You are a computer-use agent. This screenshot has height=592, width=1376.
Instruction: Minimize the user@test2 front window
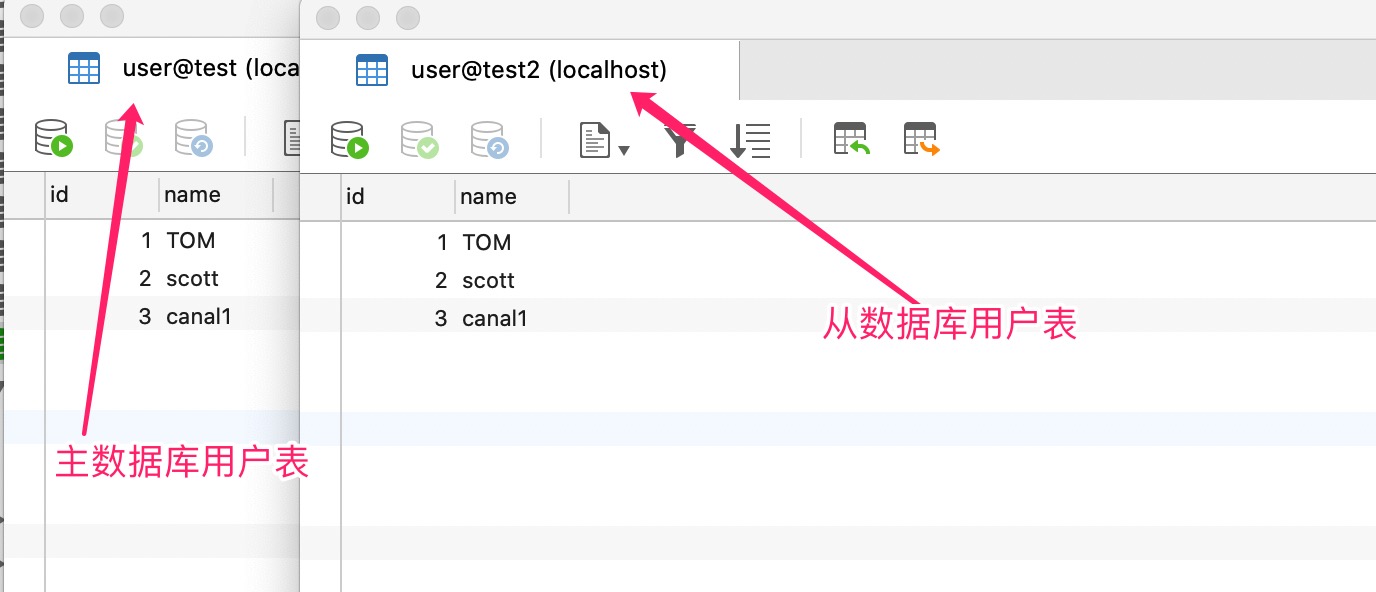click(368, 18)
